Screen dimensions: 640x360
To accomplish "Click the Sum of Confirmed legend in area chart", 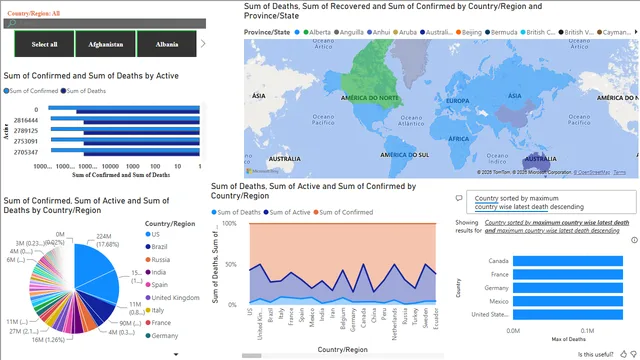I will pos(343,212).
